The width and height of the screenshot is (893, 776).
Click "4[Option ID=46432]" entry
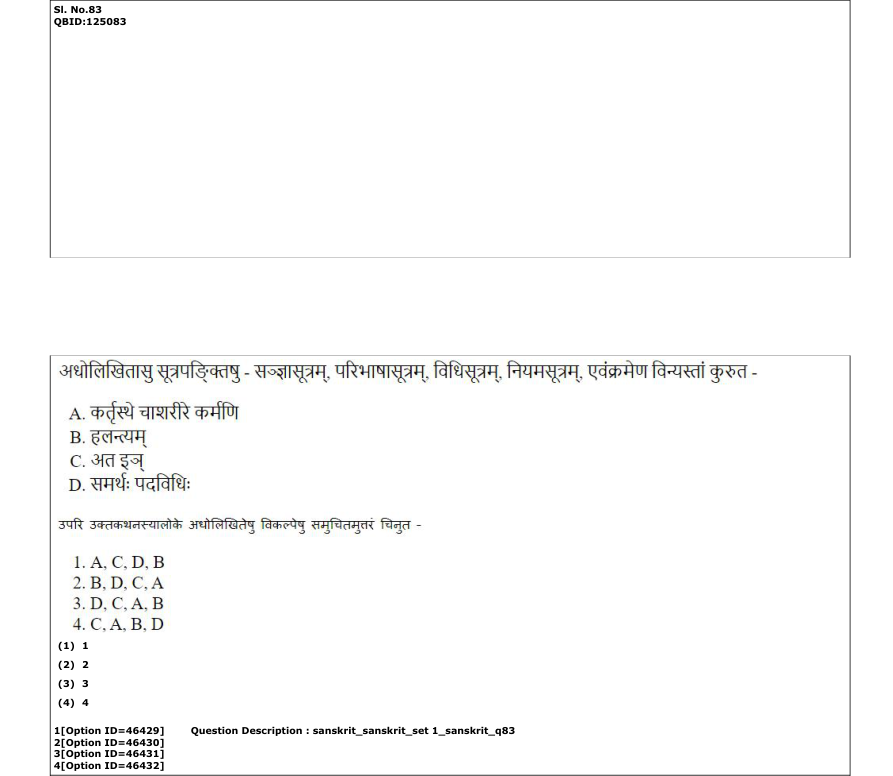(109, 766)
